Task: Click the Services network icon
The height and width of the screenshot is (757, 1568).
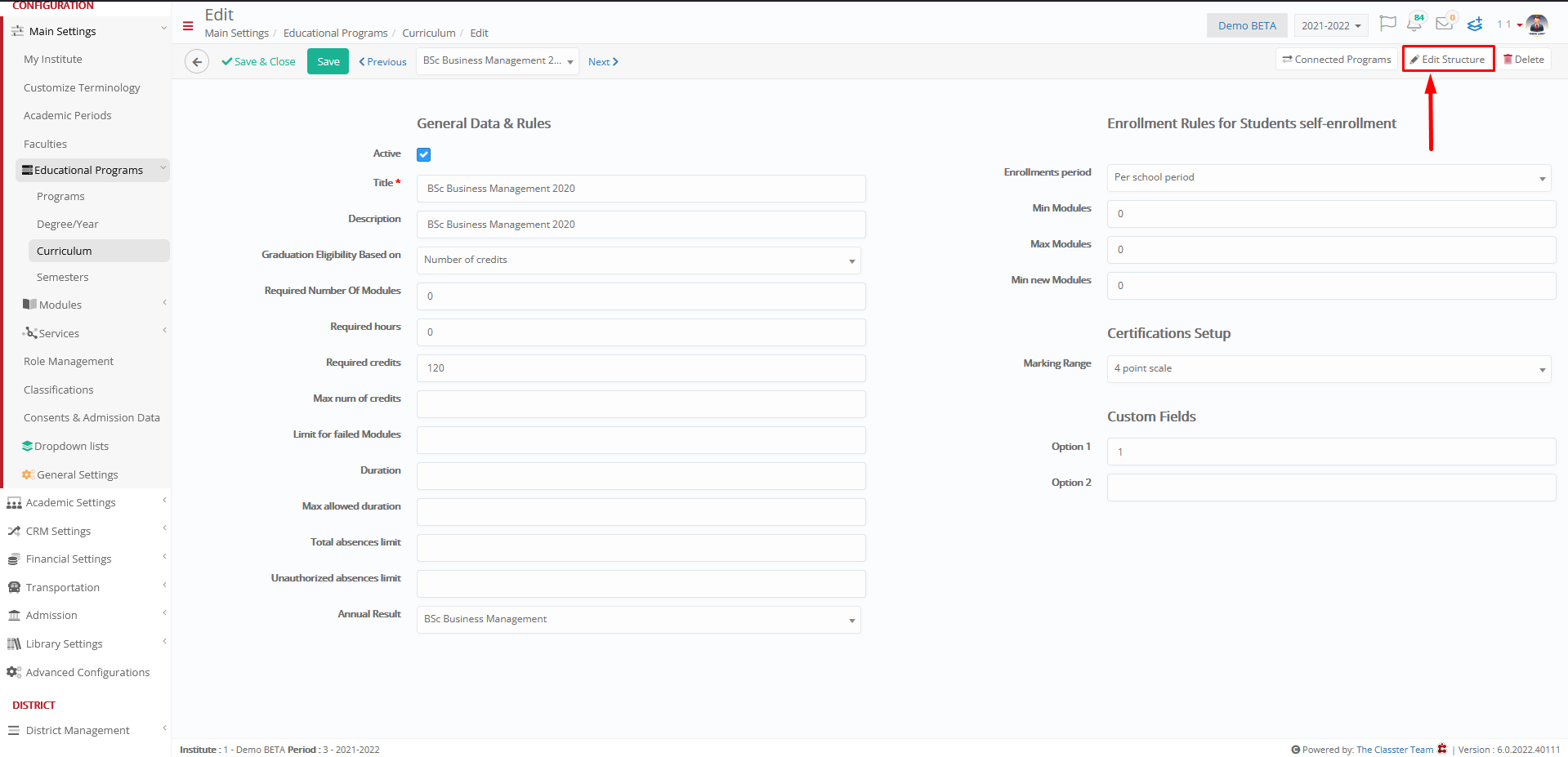Action: pyautogui.click(x=29, y=333)
